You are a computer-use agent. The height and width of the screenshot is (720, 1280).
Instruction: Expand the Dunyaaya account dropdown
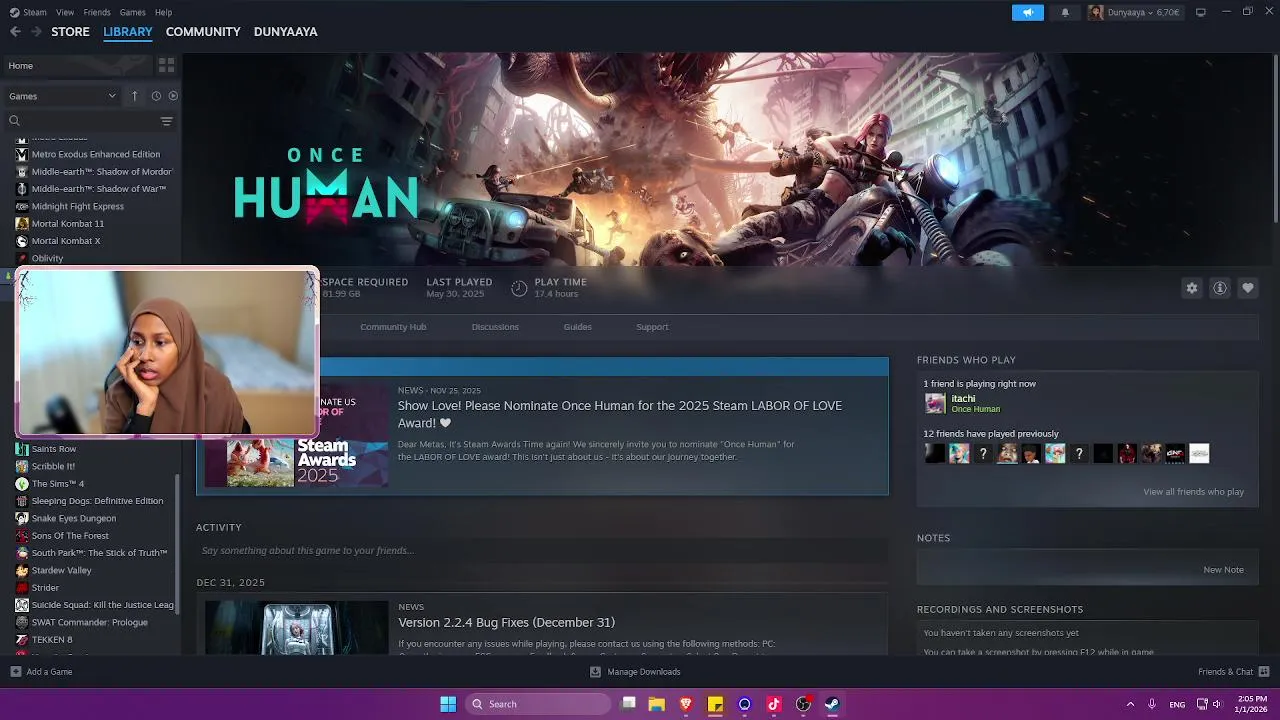coord(1135,12)
